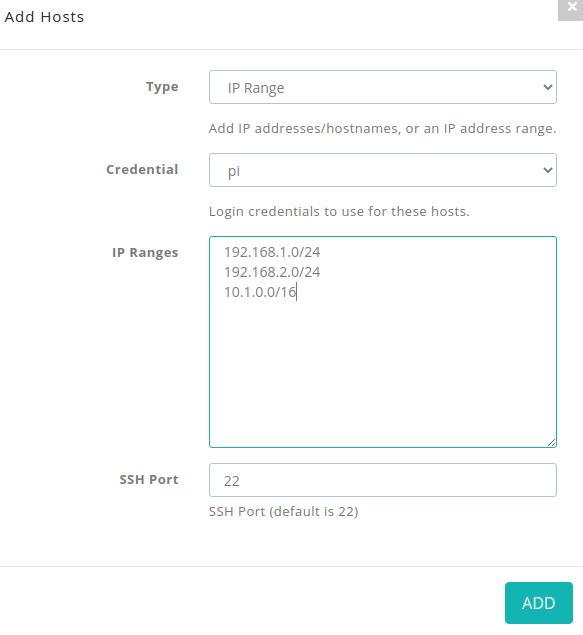This screenshot has height=635, width=583.
Task: Click the IP address range help text
Action: pyautogui.click(x=383, y=129)
